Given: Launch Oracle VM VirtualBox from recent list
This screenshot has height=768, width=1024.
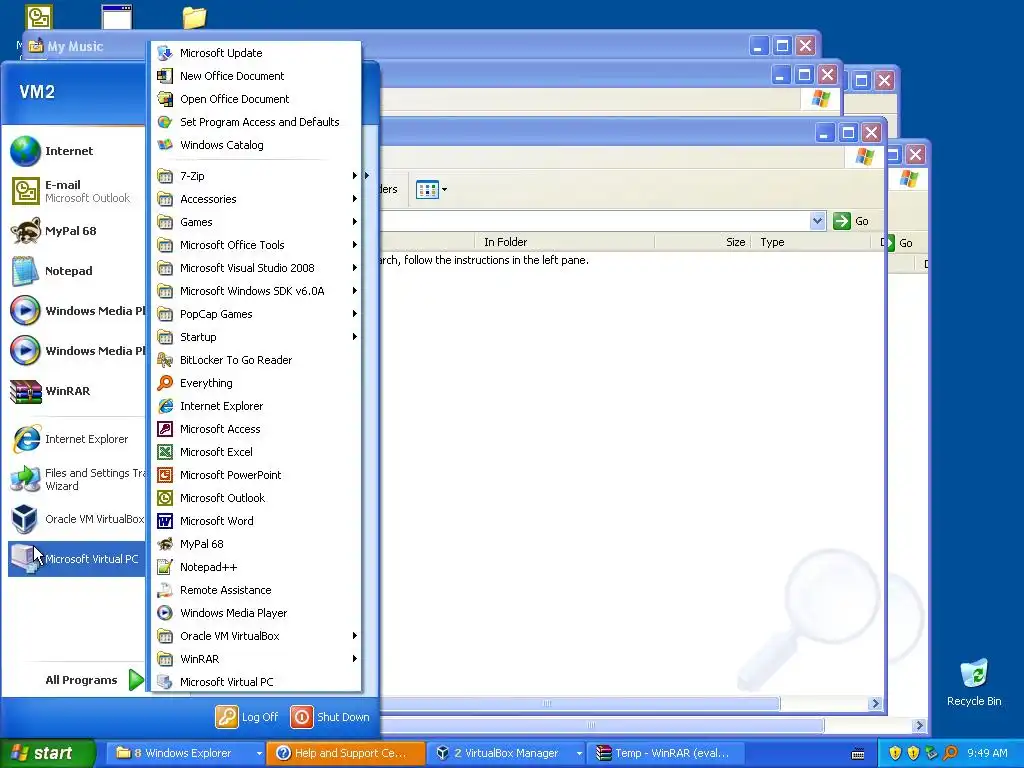Looking at the screenshot, I should click(x=76, y=519).
